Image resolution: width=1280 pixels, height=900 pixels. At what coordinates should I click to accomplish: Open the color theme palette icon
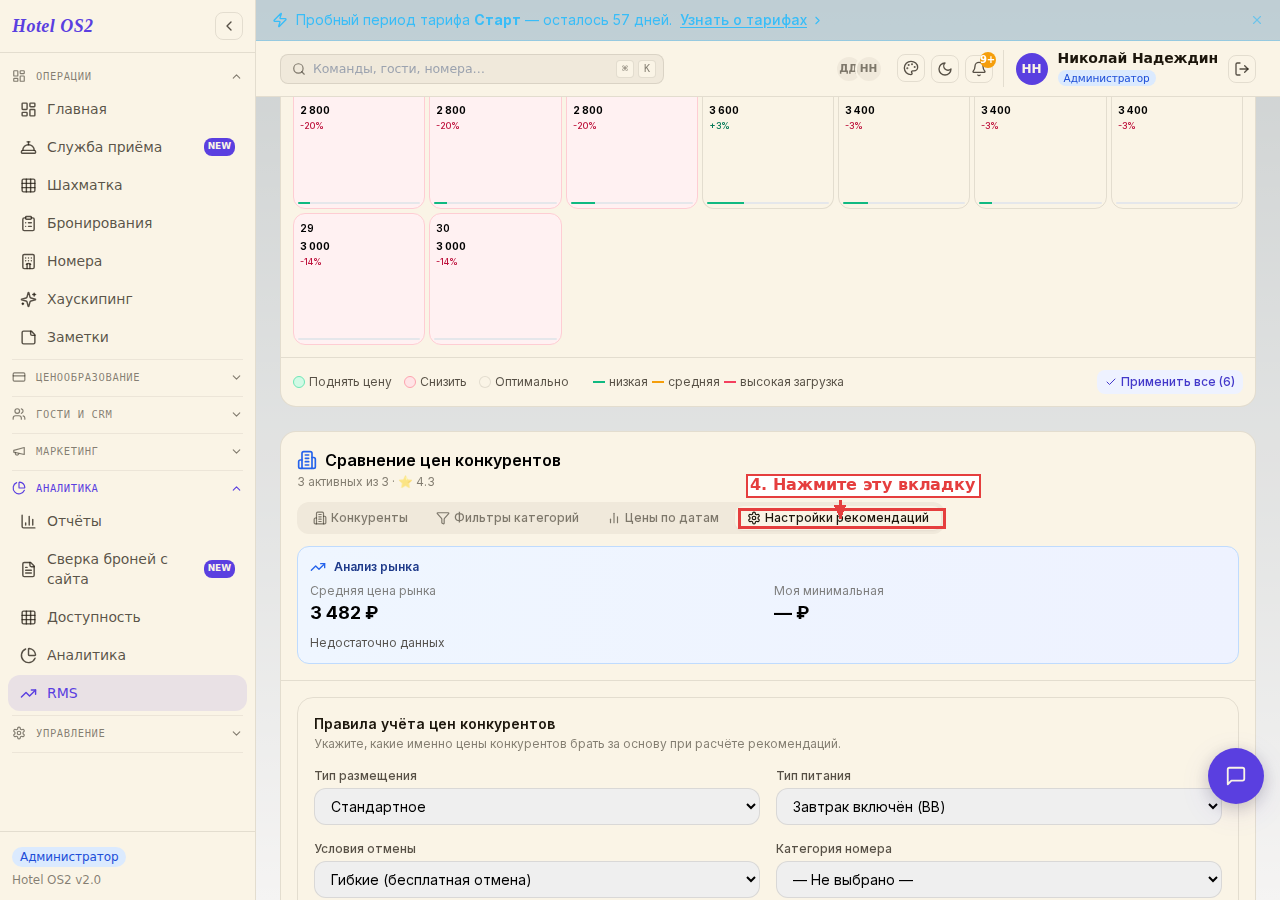click(x=911, y=68)
